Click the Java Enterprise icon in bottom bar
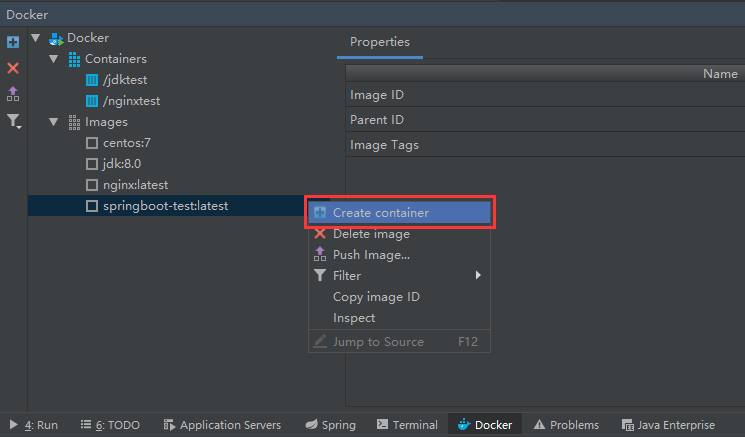Image resolution: width=745 pixels, height=437 pixels. click(x=628, y=425)
